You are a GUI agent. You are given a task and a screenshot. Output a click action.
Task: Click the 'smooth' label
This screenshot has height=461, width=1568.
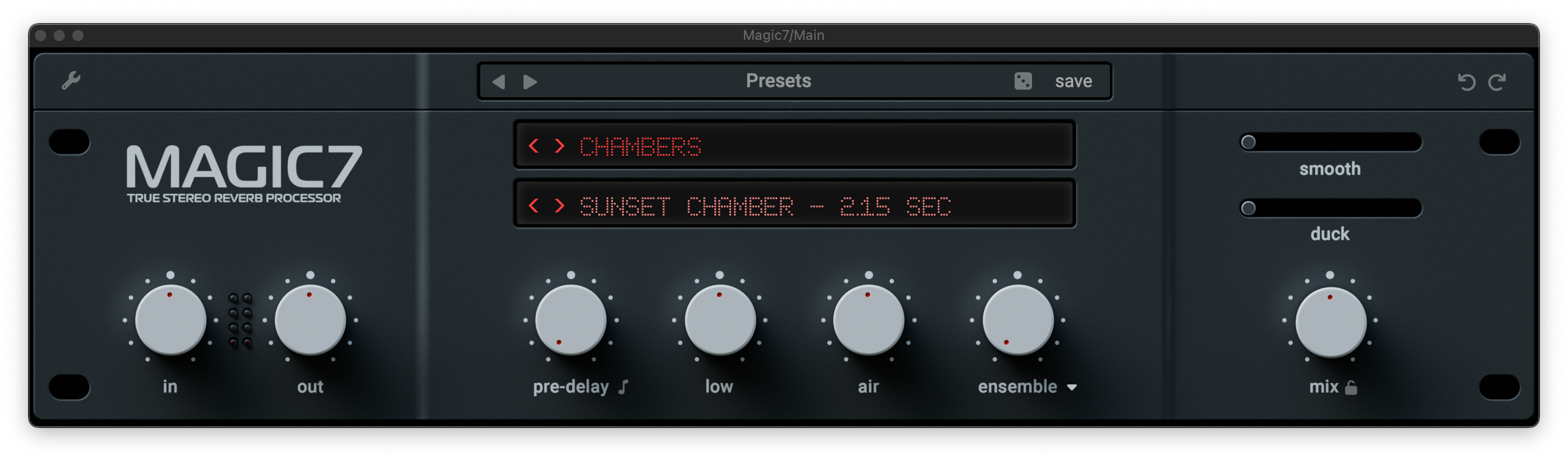click(1330, 169)
